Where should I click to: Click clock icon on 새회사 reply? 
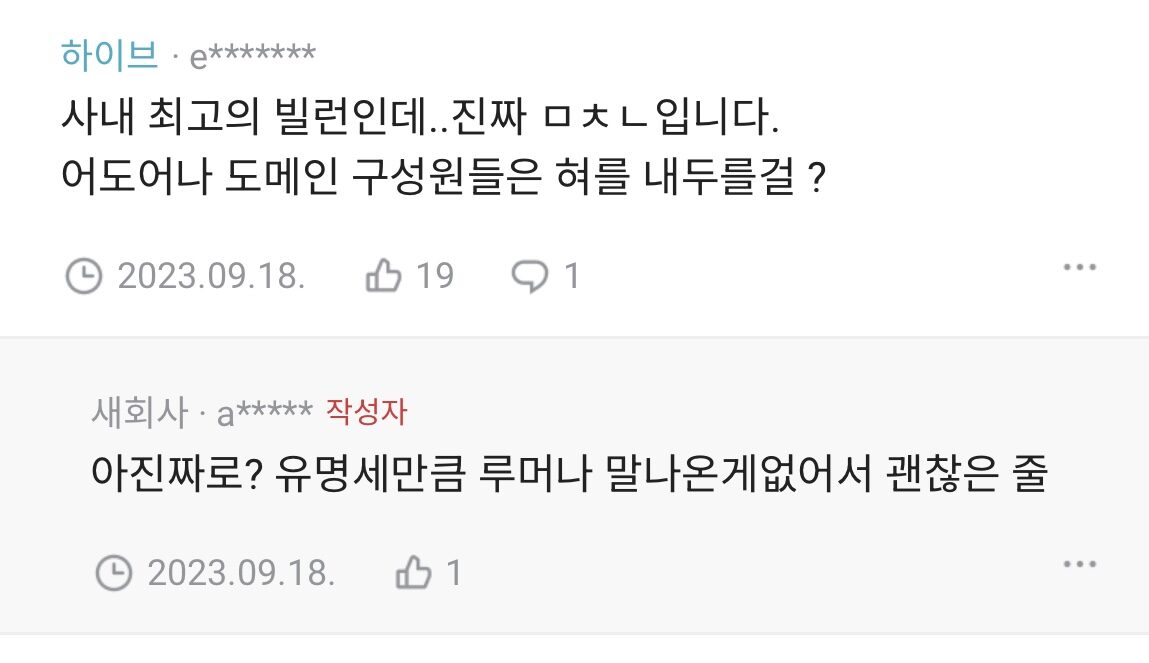[x=114, y=573]
